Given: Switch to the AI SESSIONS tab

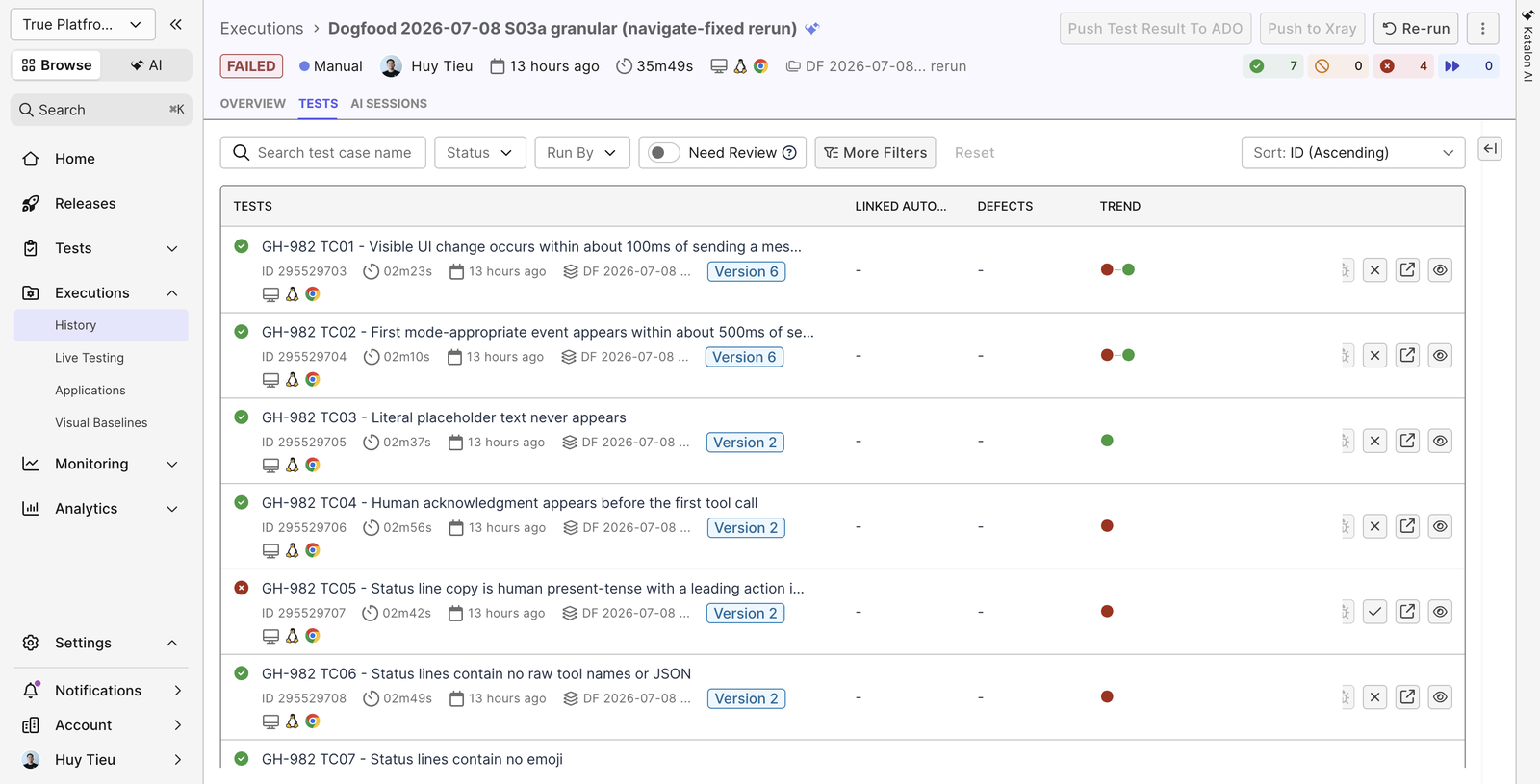Looking at the screenshot, I should point(389,104).
